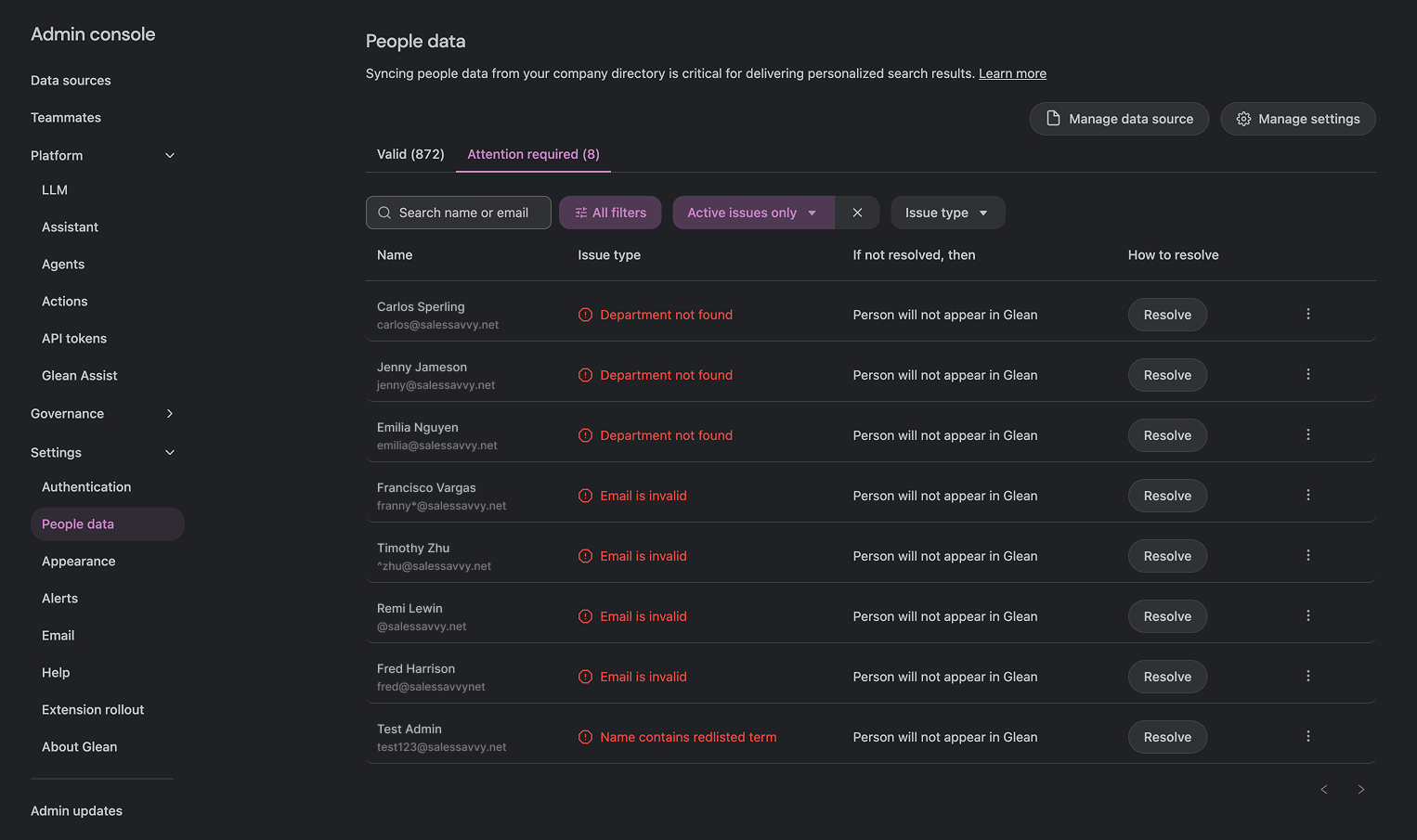Click Manage data source button
This screenshot has width=1417, height=840.
[1119, 119]
